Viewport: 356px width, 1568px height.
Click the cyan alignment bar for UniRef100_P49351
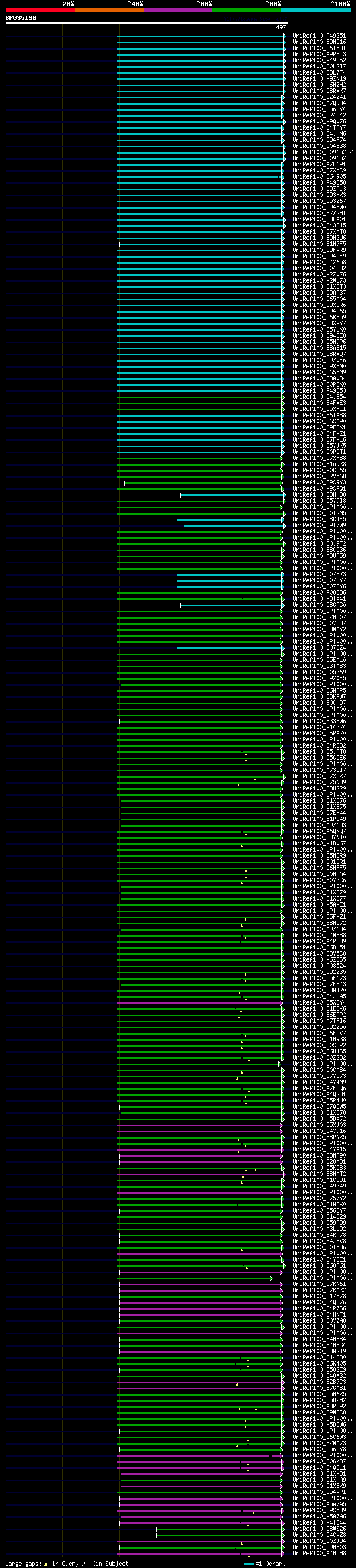201,36
